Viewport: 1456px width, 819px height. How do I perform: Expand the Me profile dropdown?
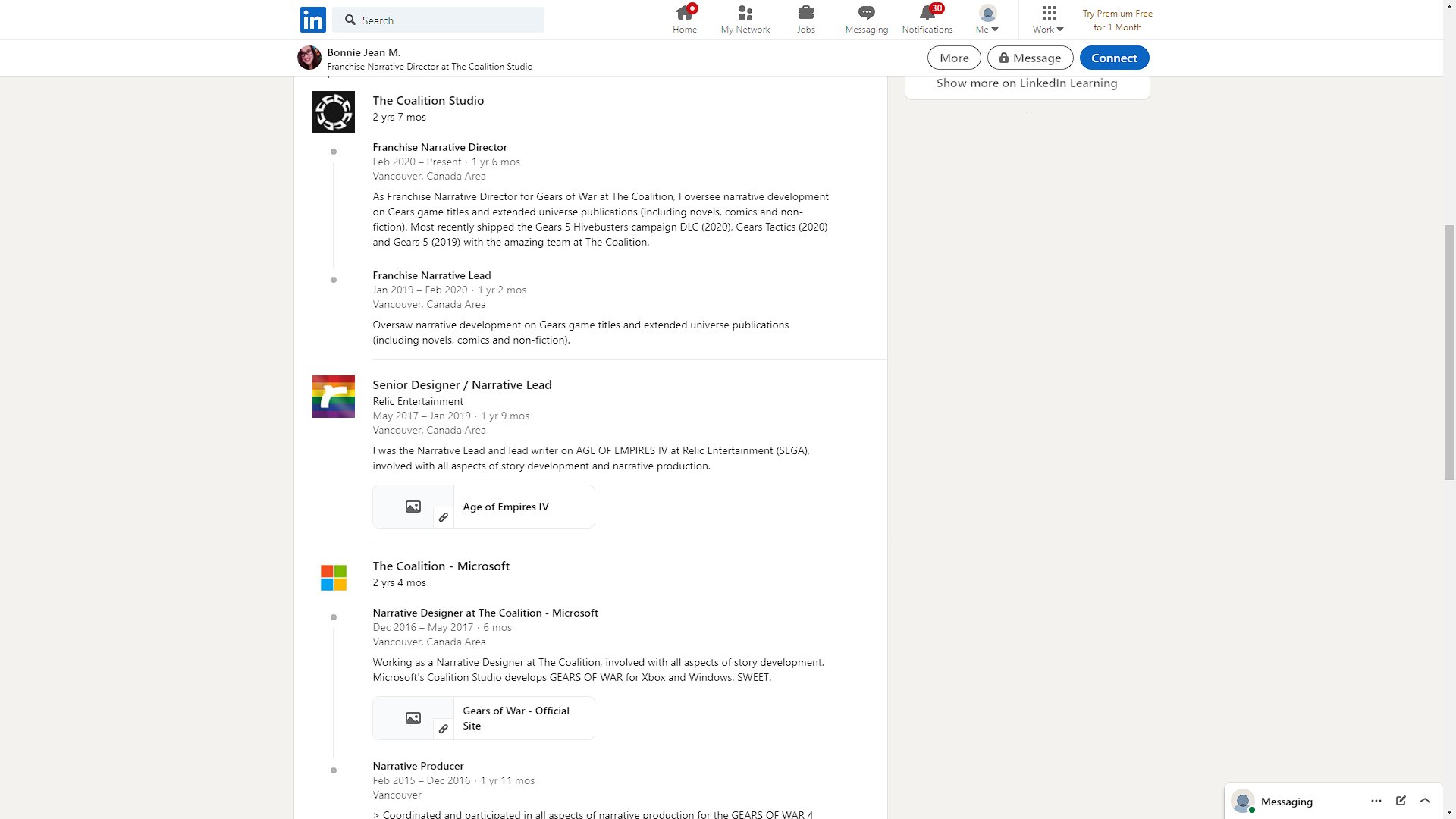tap(987, 20)
